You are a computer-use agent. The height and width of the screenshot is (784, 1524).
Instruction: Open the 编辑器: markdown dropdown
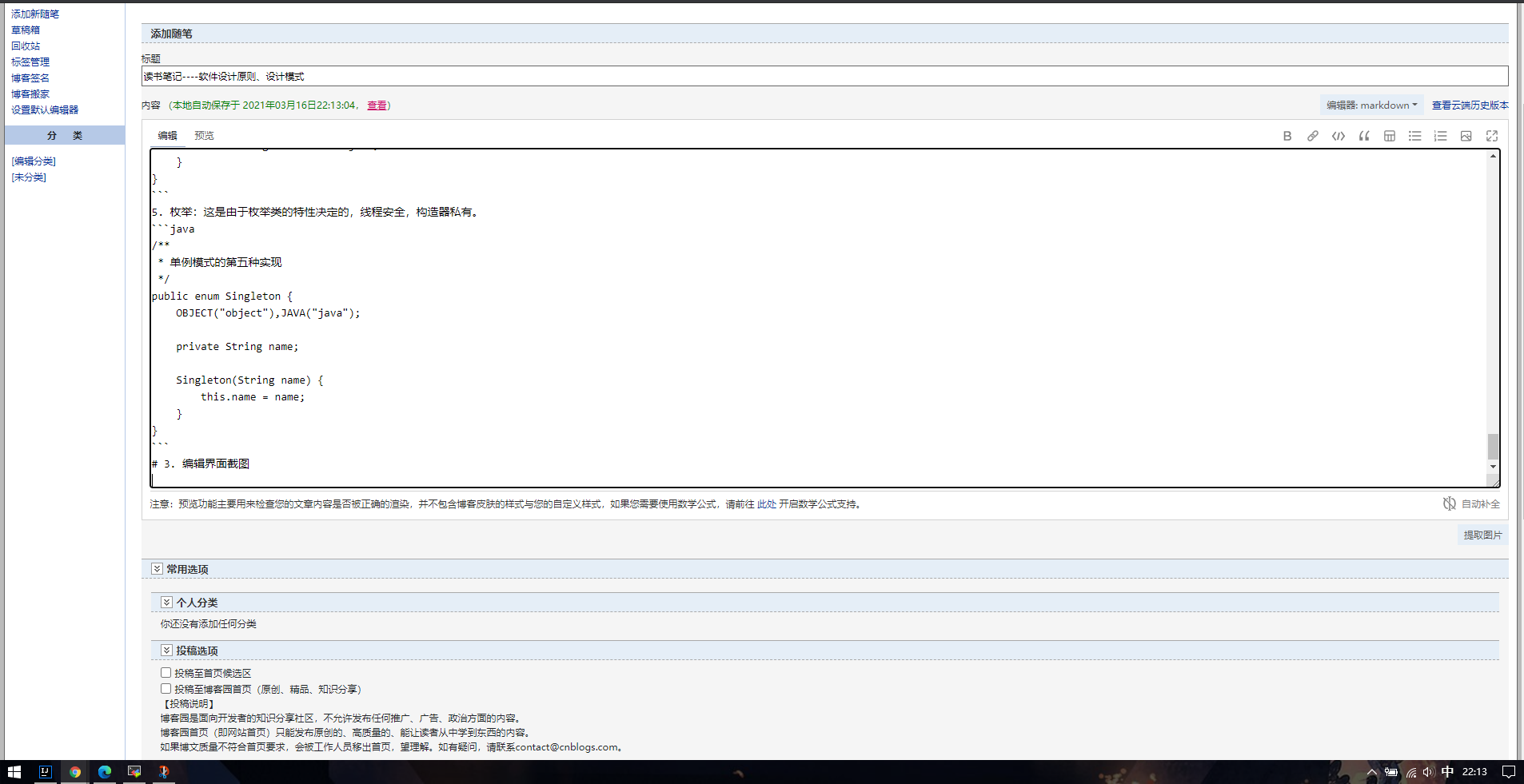pos(1371,105)
